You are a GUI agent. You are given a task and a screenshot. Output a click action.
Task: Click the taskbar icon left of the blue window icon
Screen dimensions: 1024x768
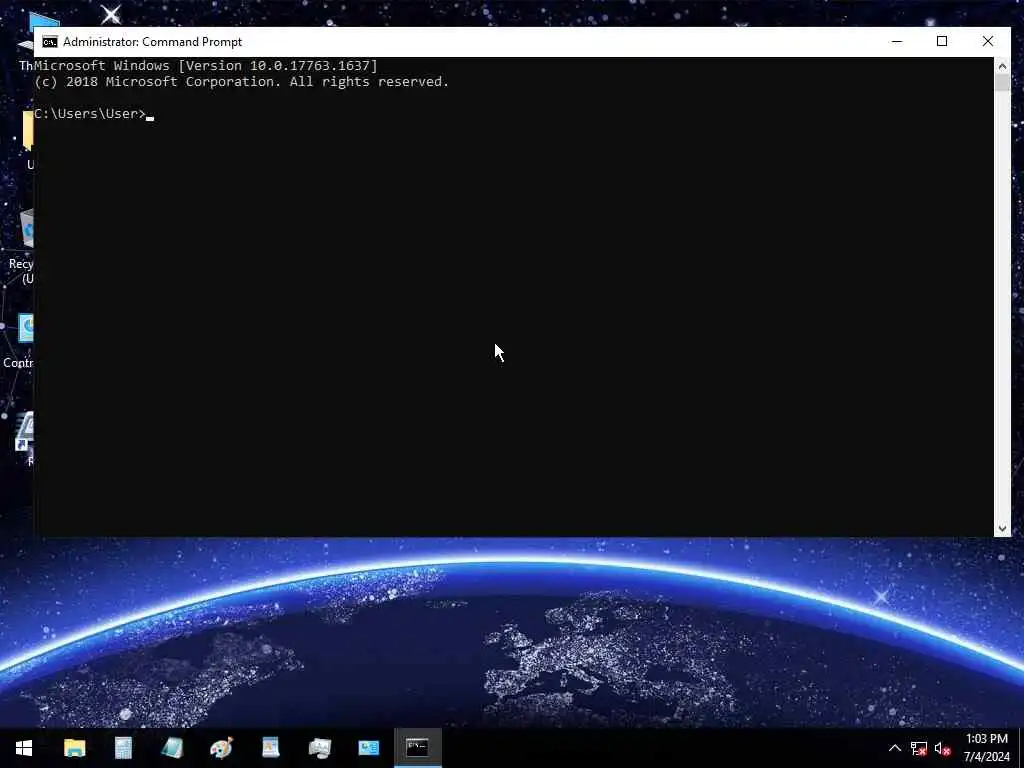coord(319,748)
